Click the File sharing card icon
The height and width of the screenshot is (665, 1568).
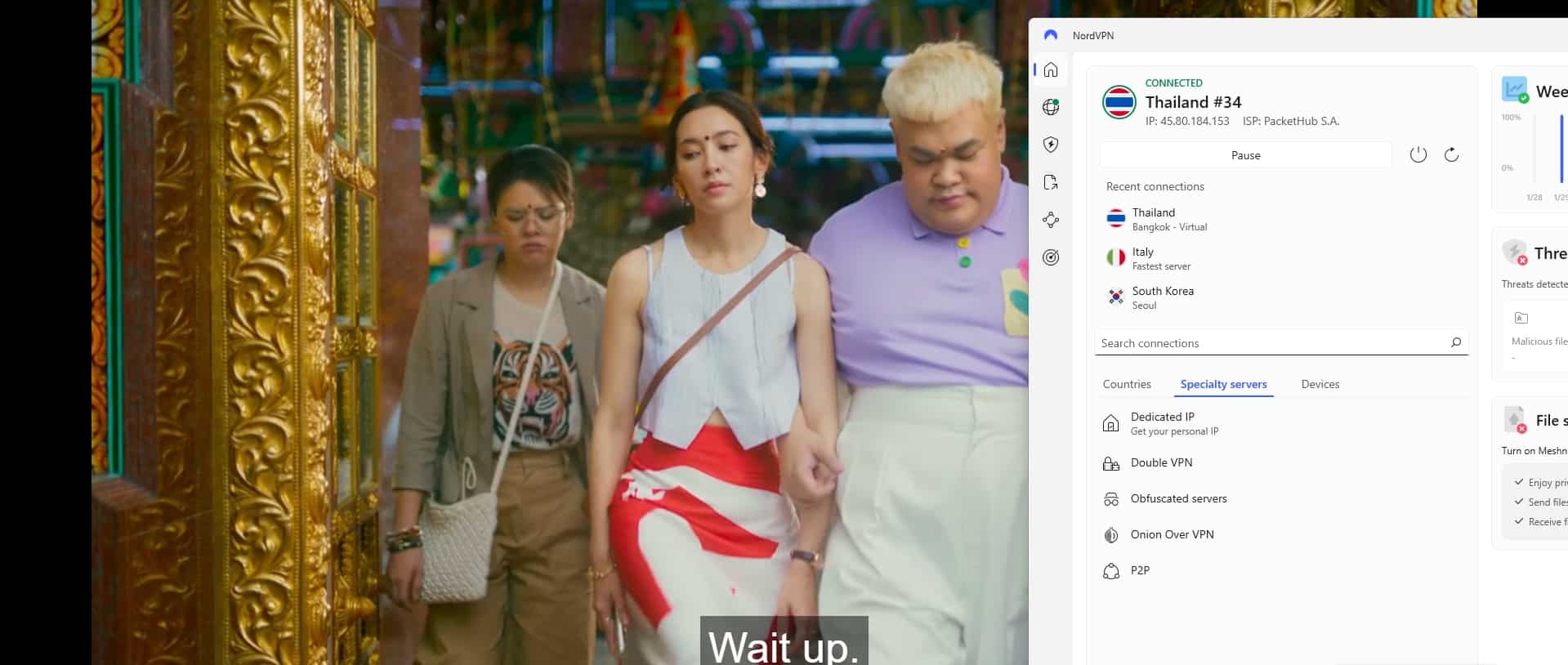pyautogui.click(x=1515, y=419)
